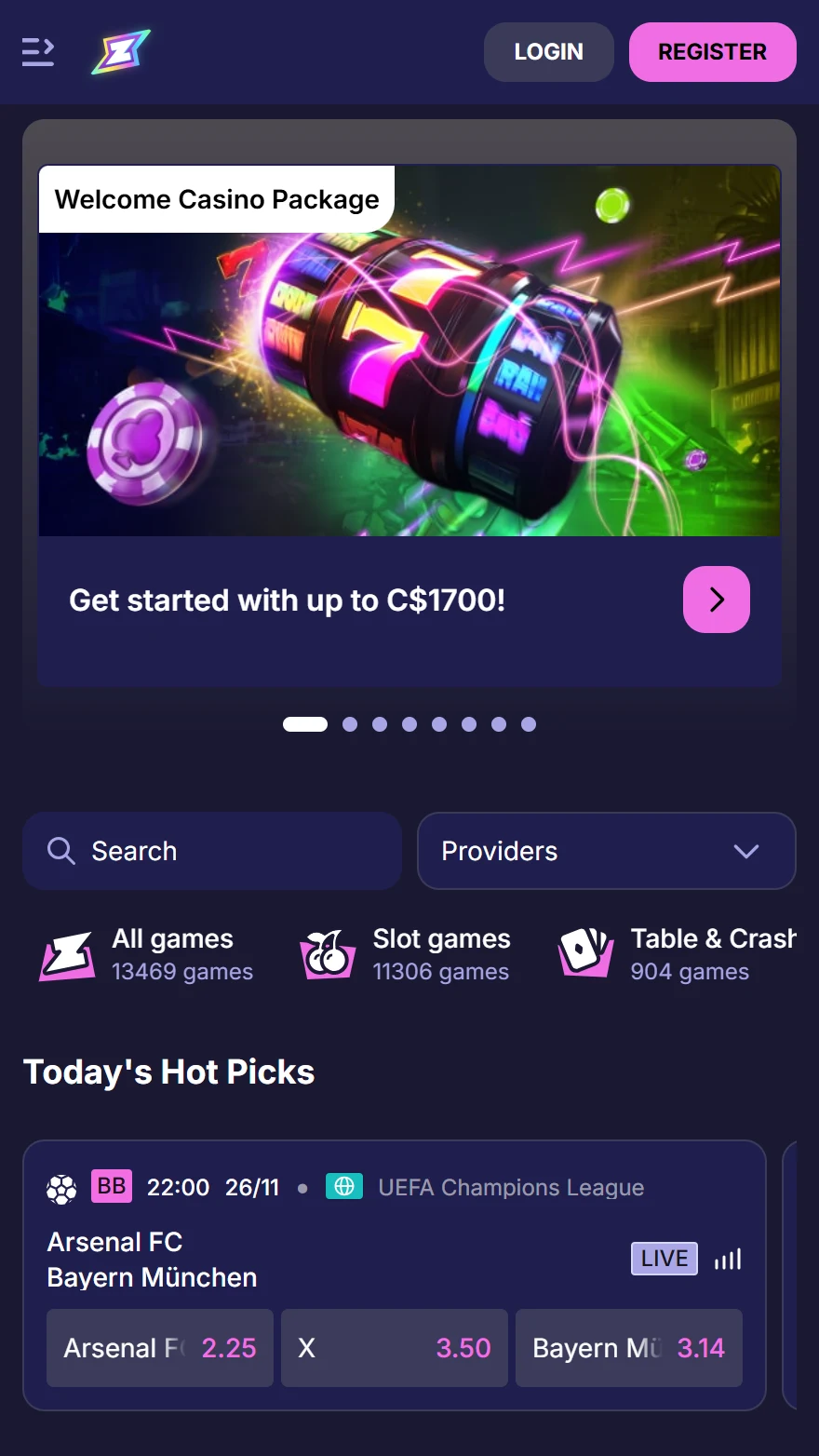Image resolution: width=819 pixels, height=1456 pixels.
Task: Click the rainbow Z logo
Action: click(x=121, y=52)
